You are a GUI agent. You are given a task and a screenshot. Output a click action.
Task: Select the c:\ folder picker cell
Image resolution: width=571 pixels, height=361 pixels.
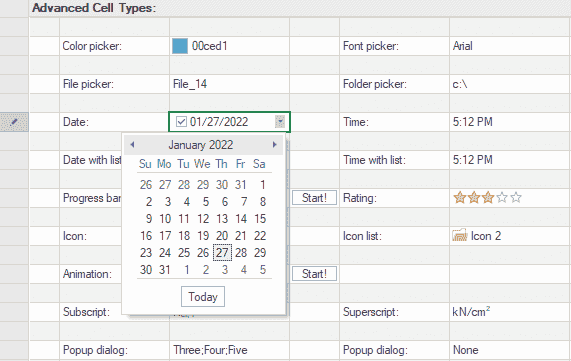click(510, 84)
